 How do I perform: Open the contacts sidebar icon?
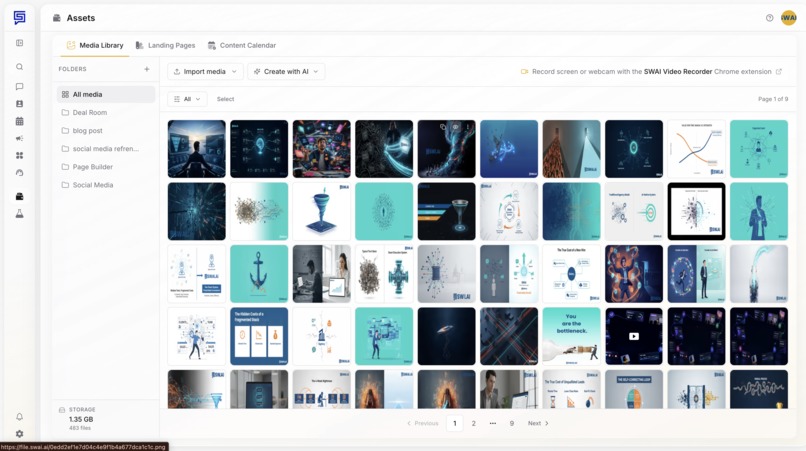click(20, 104)
